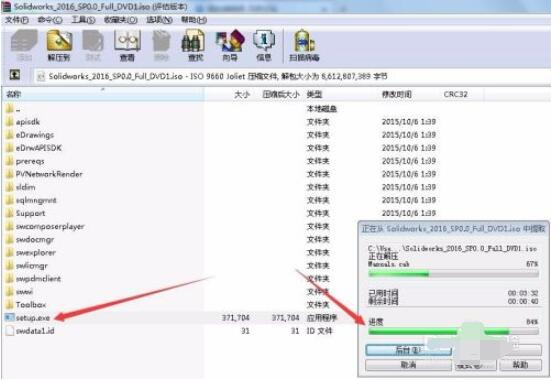This screenshot has width=560, height=382.
Task: Click the folder icon of the Support row
Action: pos(10,213)
